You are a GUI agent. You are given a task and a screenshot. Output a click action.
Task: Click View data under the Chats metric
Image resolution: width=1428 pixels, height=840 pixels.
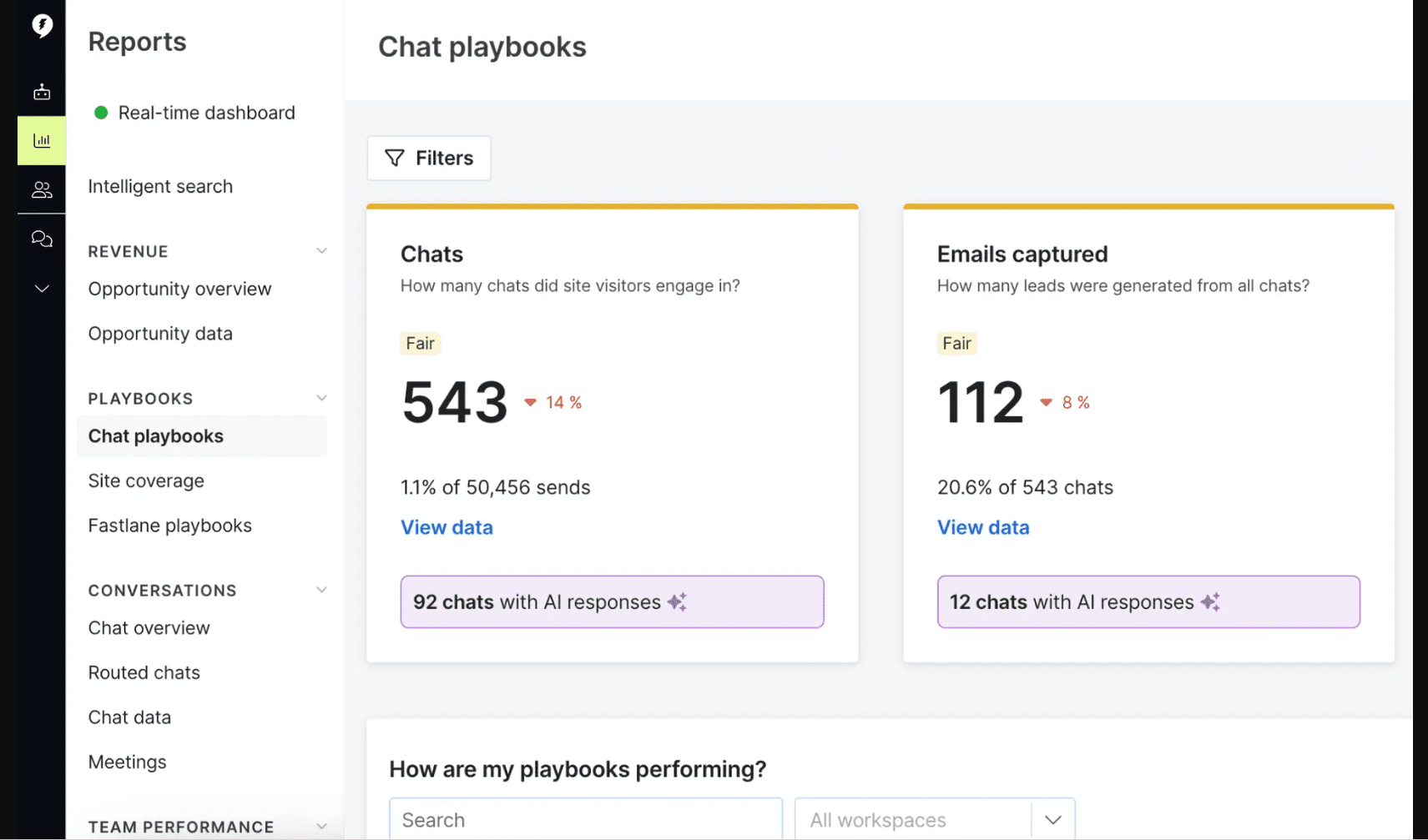447,527
